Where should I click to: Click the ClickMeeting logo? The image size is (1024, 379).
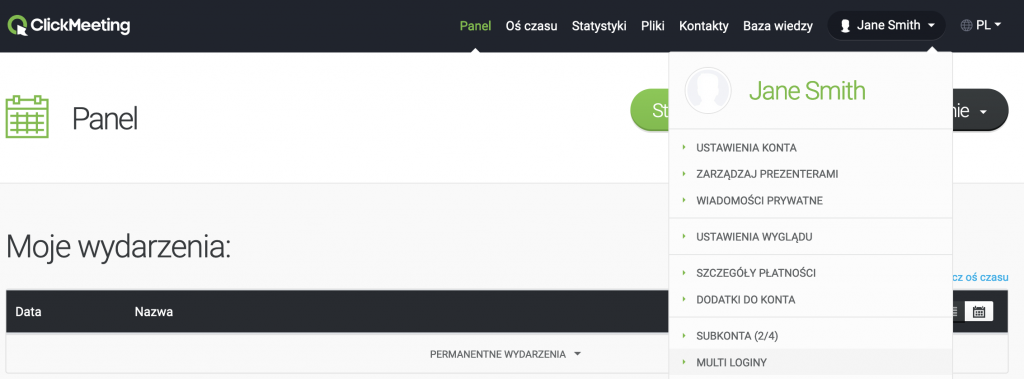tap(69, 26)
